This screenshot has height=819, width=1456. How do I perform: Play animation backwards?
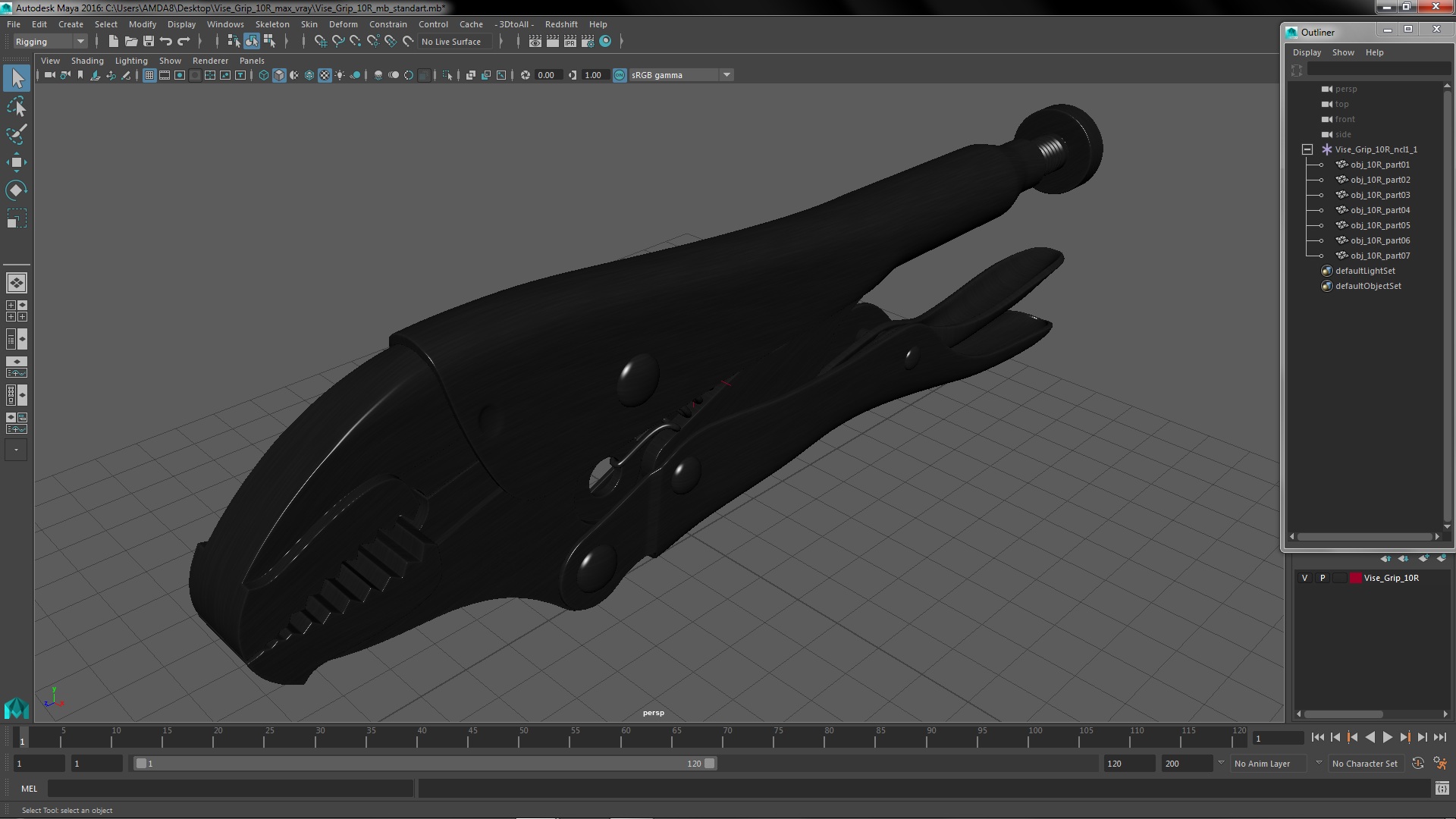point(1370,737)
